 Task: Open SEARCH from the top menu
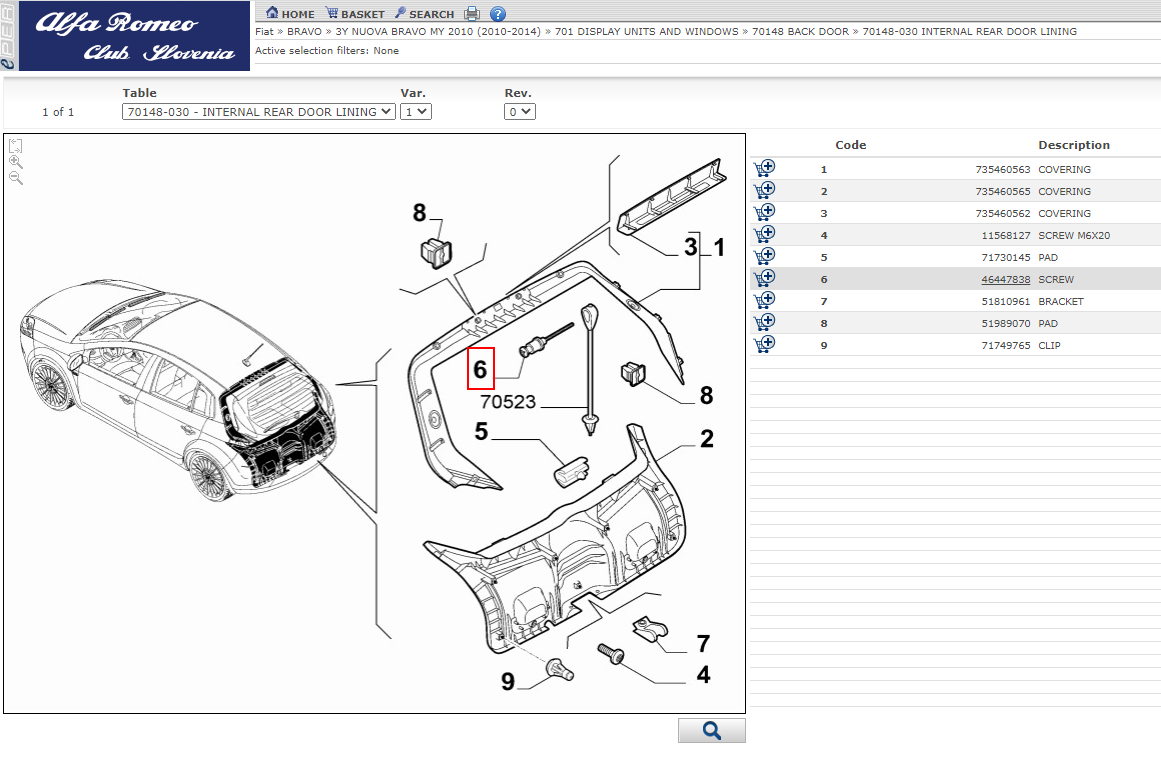pos(424,14)
